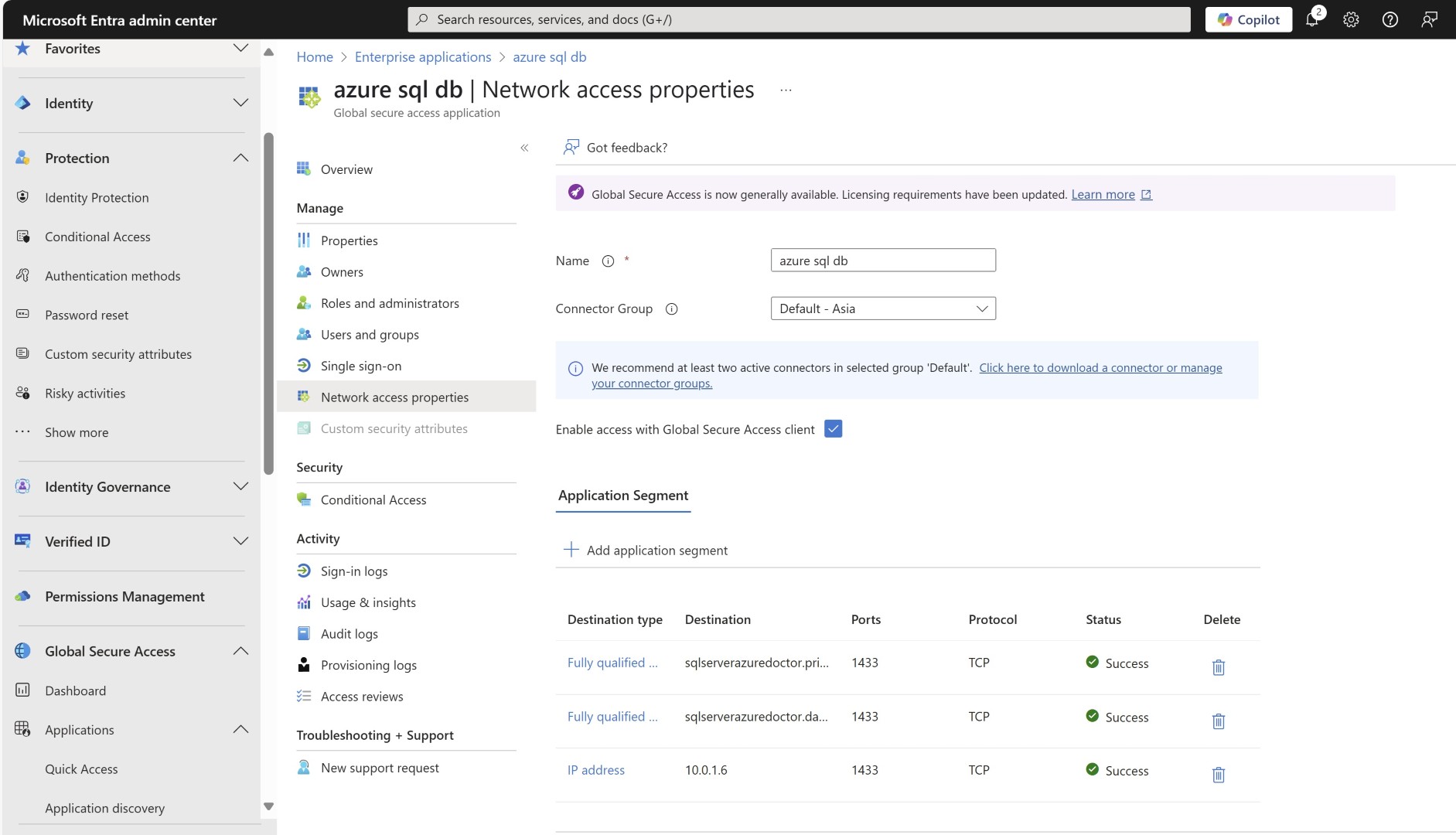Collapse the Protection section chevron

point(240,158)
